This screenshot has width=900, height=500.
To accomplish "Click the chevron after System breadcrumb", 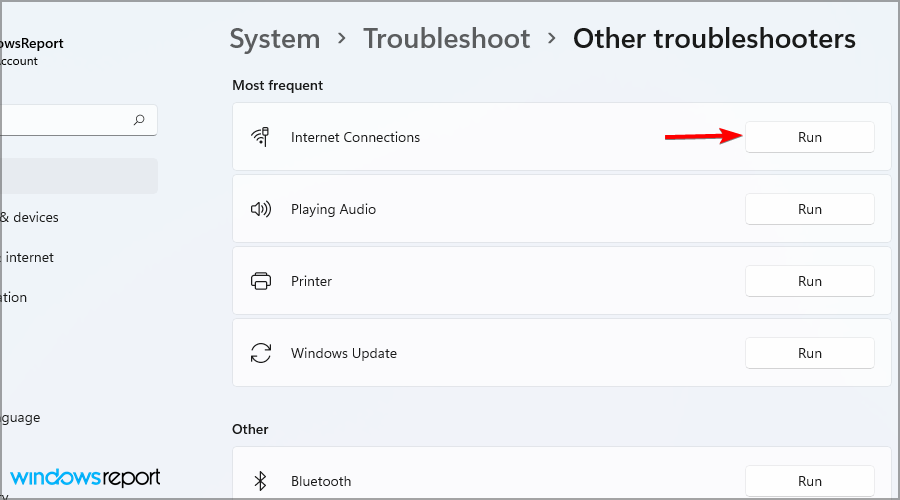I will [342, 38].
